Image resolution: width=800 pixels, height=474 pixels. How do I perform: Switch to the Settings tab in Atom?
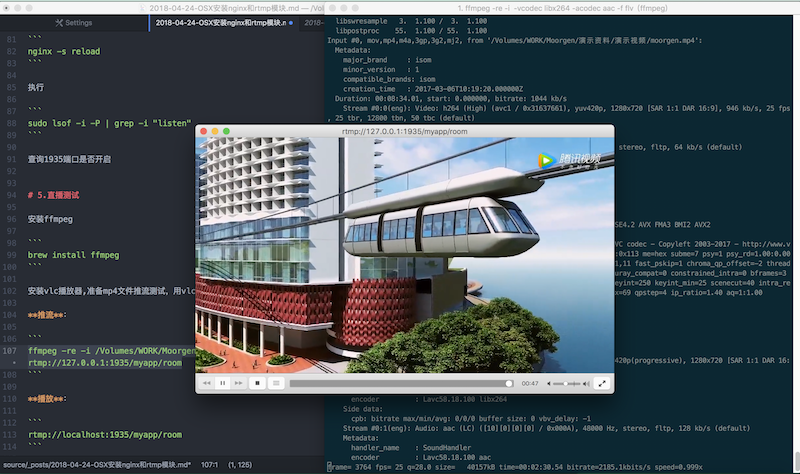point(73,21)
